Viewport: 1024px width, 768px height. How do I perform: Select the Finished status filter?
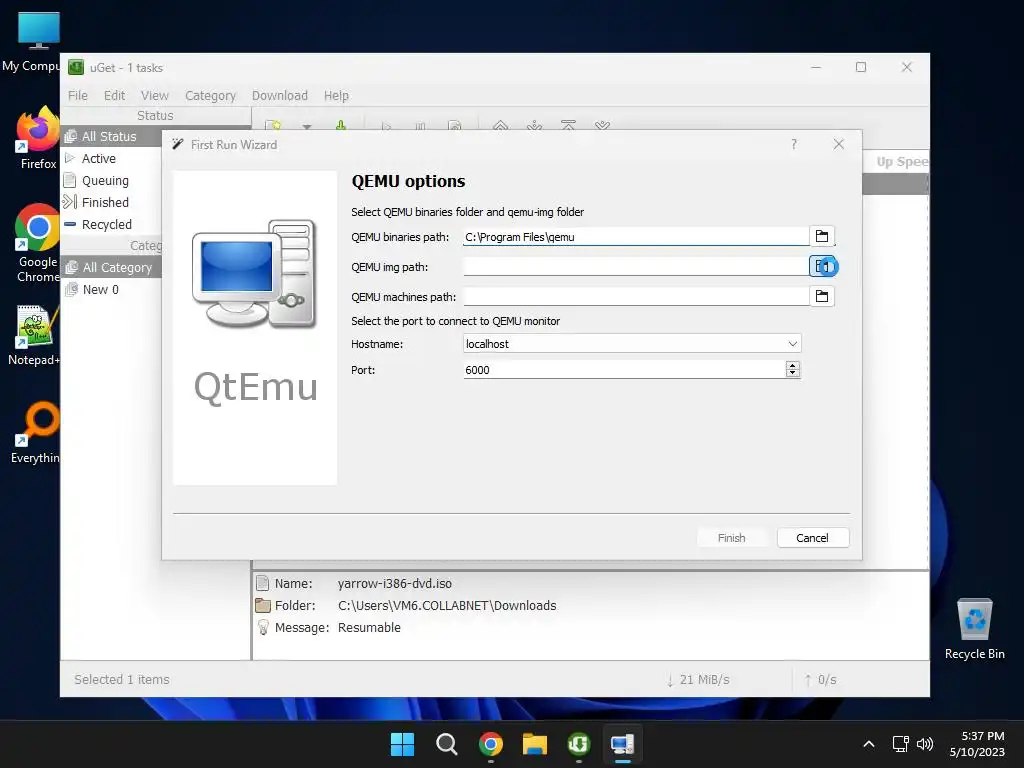click(112, 202)
